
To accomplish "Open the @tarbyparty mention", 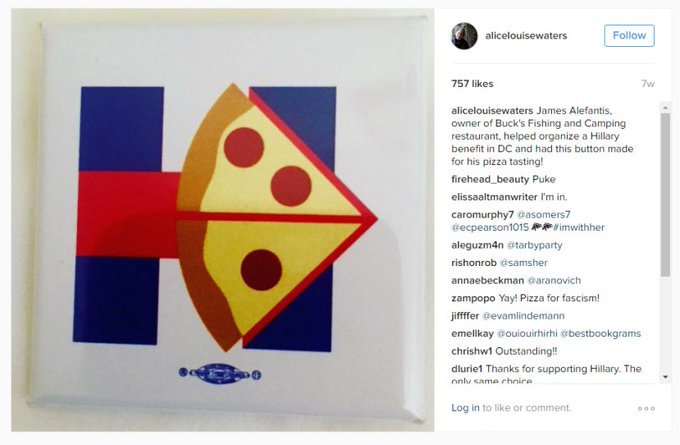I will click(x=535, y=245).
